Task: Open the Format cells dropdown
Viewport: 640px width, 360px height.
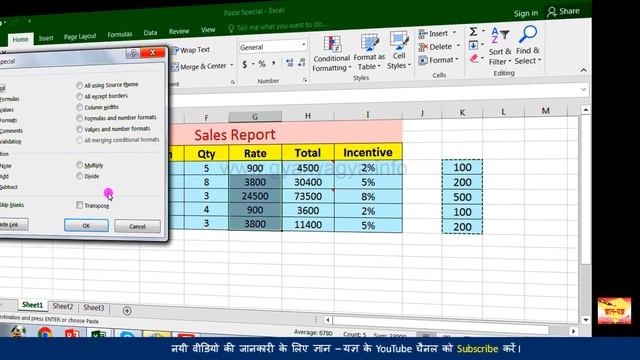Action: point(439,60)
